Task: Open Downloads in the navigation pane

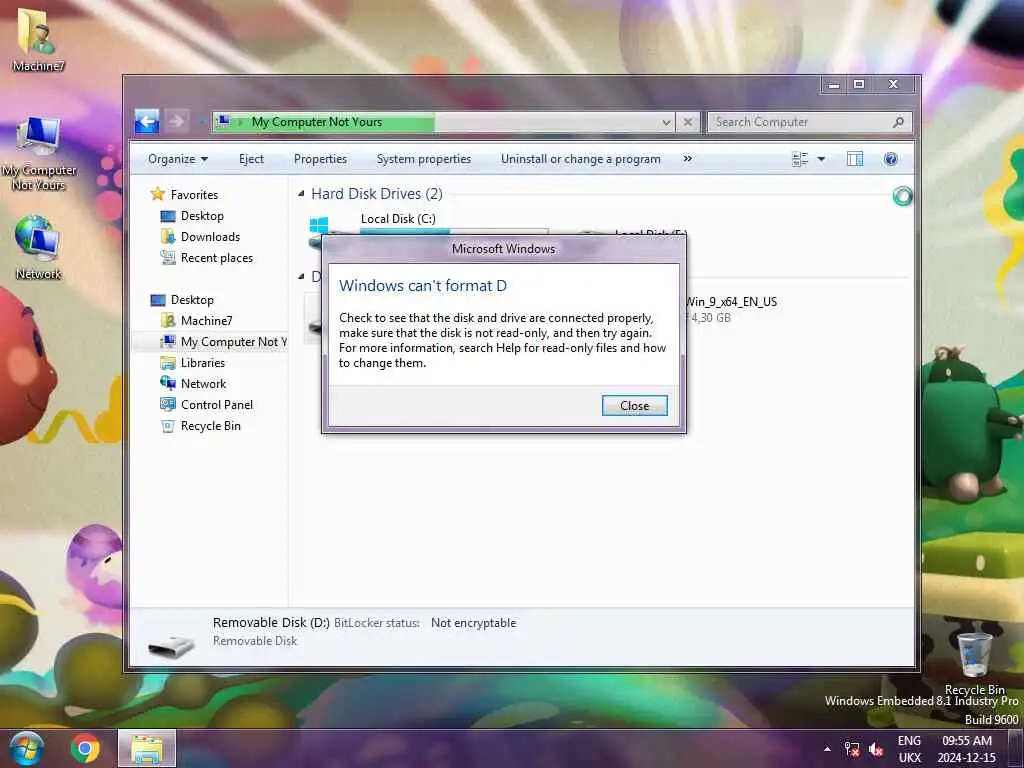Action: (210, 236)
